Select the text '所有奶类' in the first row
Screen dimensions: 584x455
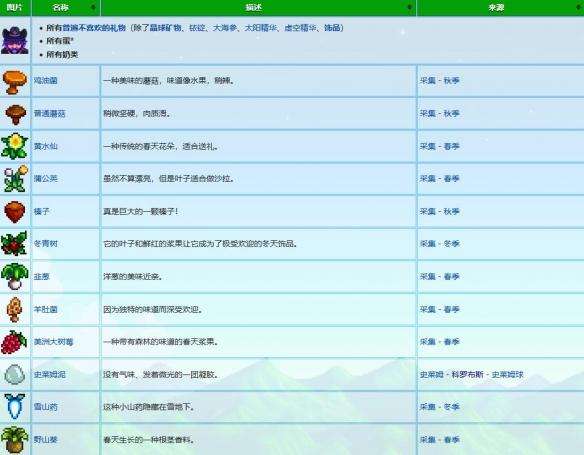click(62, 54)
